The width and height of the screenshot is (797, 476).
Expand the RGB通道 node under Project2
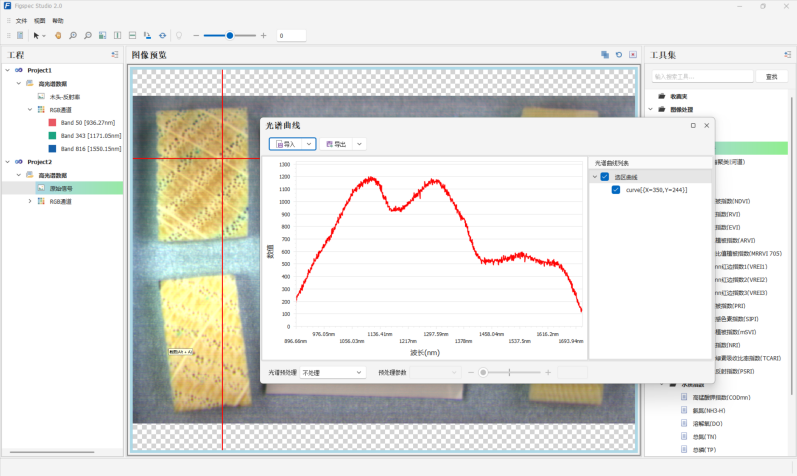(30, 201)
